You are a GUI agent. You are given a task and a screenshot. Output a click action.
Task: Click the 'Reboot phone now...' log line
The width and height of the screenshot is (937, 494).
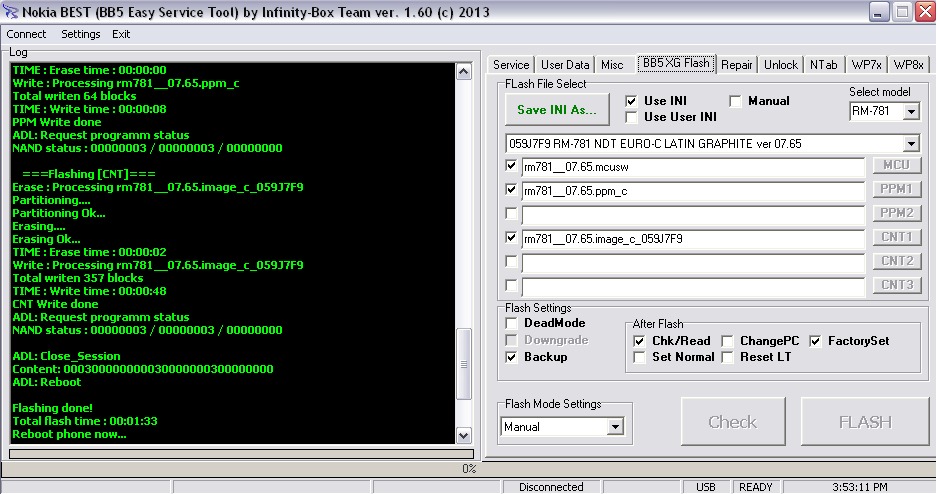pos(69,434)
